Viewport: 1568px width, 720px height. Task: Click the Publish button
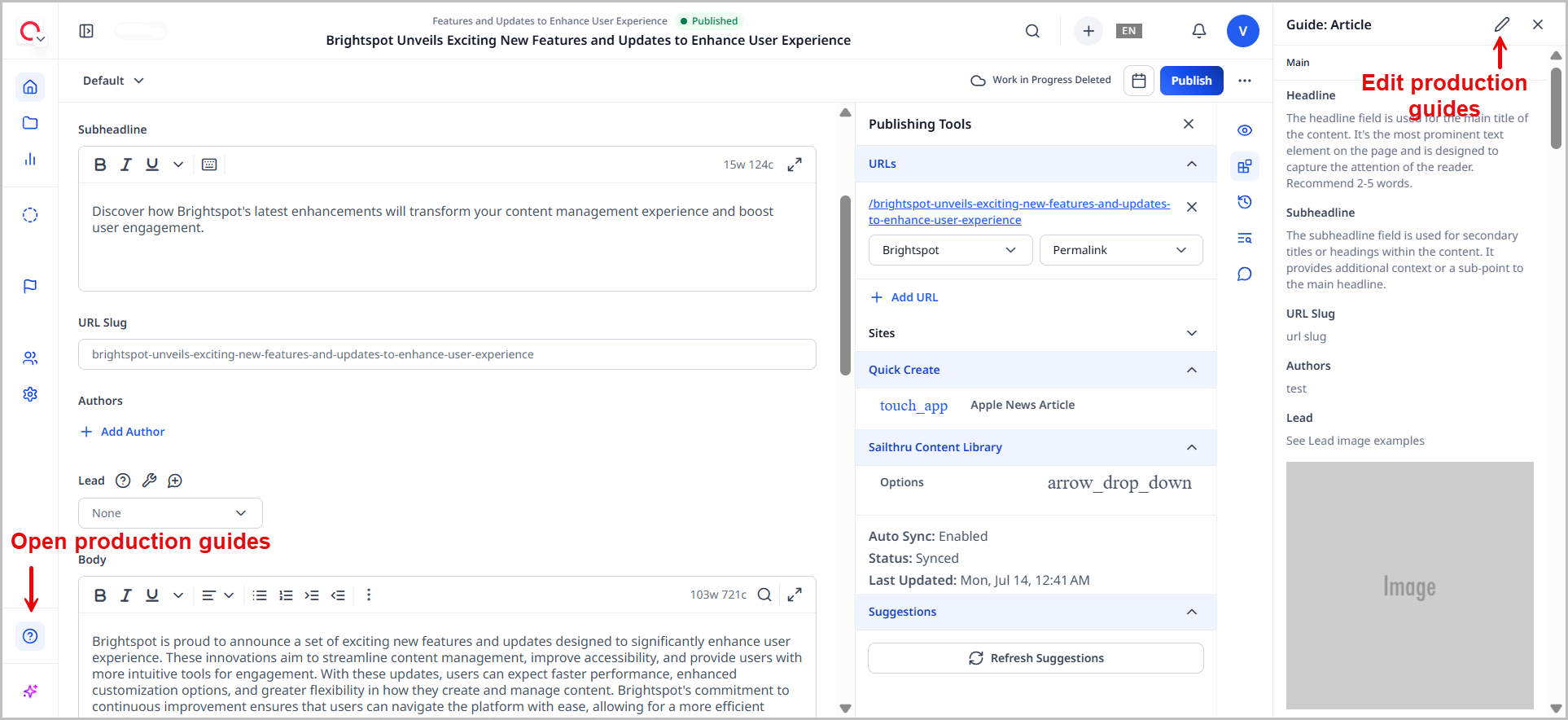point(1191,81)
